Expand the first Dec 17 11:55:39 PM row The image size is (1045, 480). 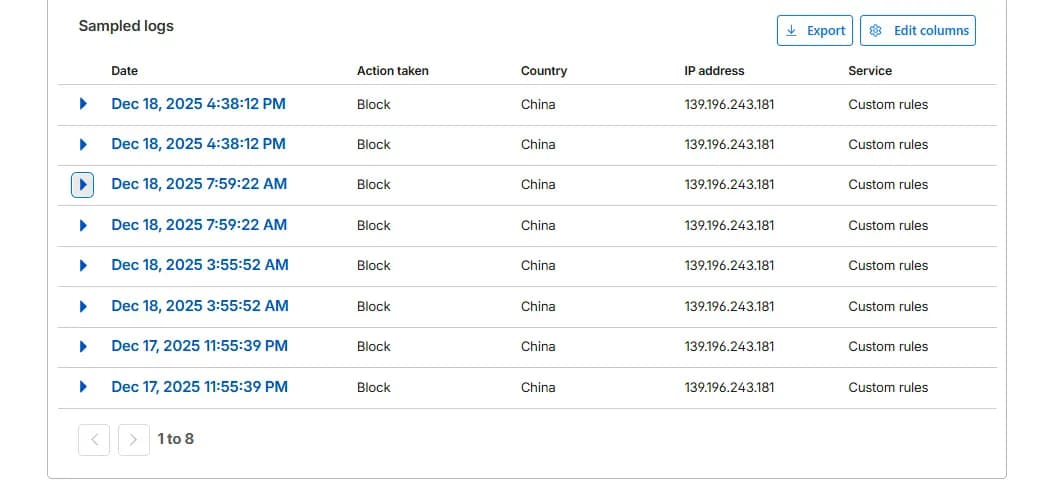83,347
